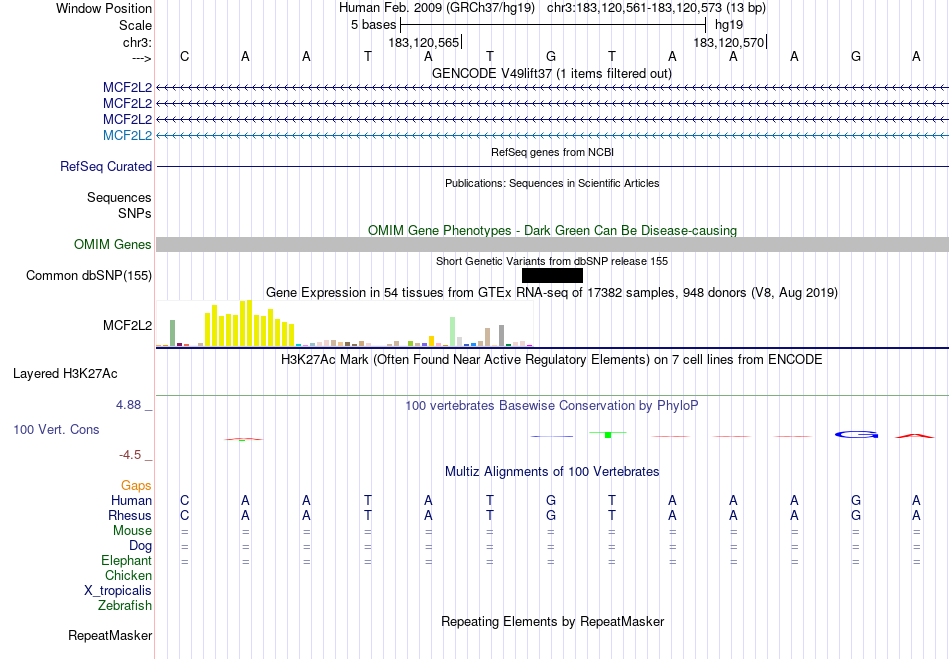Select the Zebrafish species label
The height and width of the screenshot is (659, 950).
click(125, 605)
